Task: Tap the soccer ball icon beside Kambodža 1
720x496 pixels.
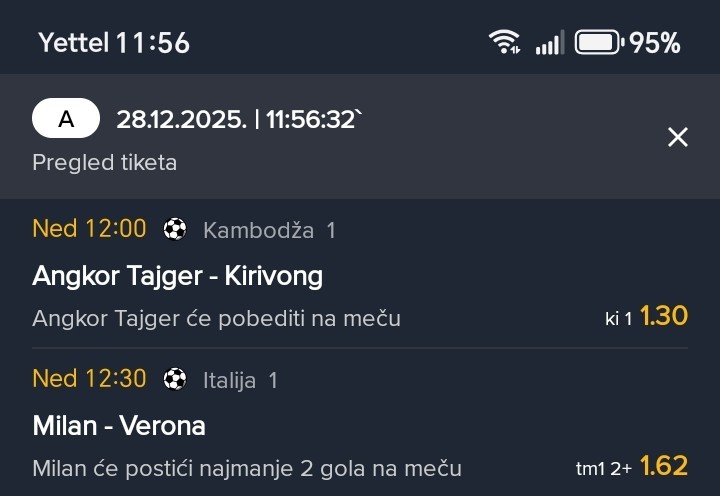Action: pos(175,230)
